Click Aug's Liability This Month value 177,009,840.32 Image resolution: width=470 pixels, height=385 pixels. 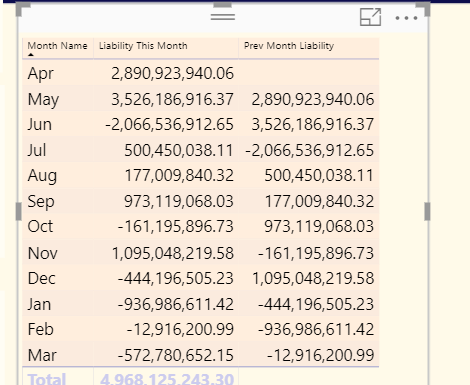click(x=179, y=176)
